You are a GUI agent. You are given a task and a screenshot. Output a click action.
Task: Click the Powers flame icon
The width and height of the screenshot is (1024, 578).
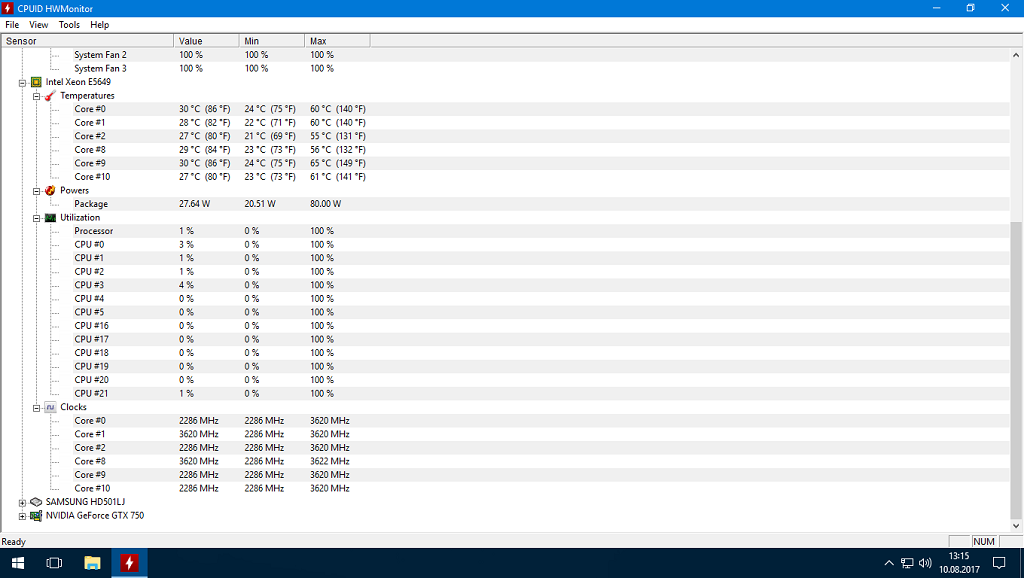[50, 191]
